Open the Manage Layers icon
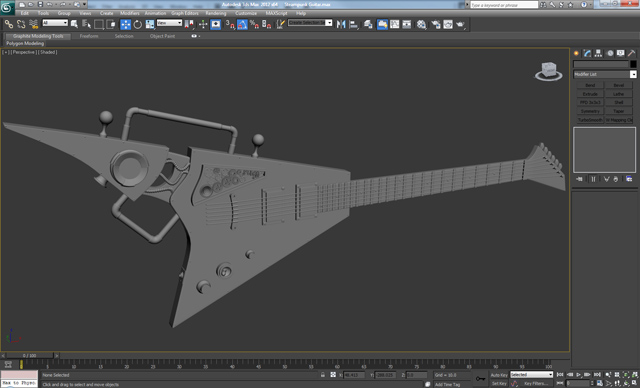The height and width of the screenshot is (388, 640). (x=368, y=24)
